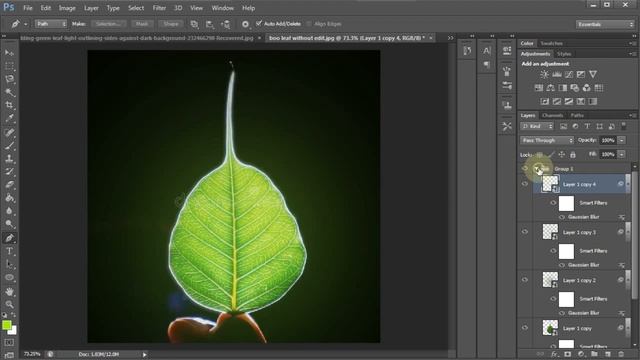
Task: Click Make Shape button
Action: [x=171, y=24]
